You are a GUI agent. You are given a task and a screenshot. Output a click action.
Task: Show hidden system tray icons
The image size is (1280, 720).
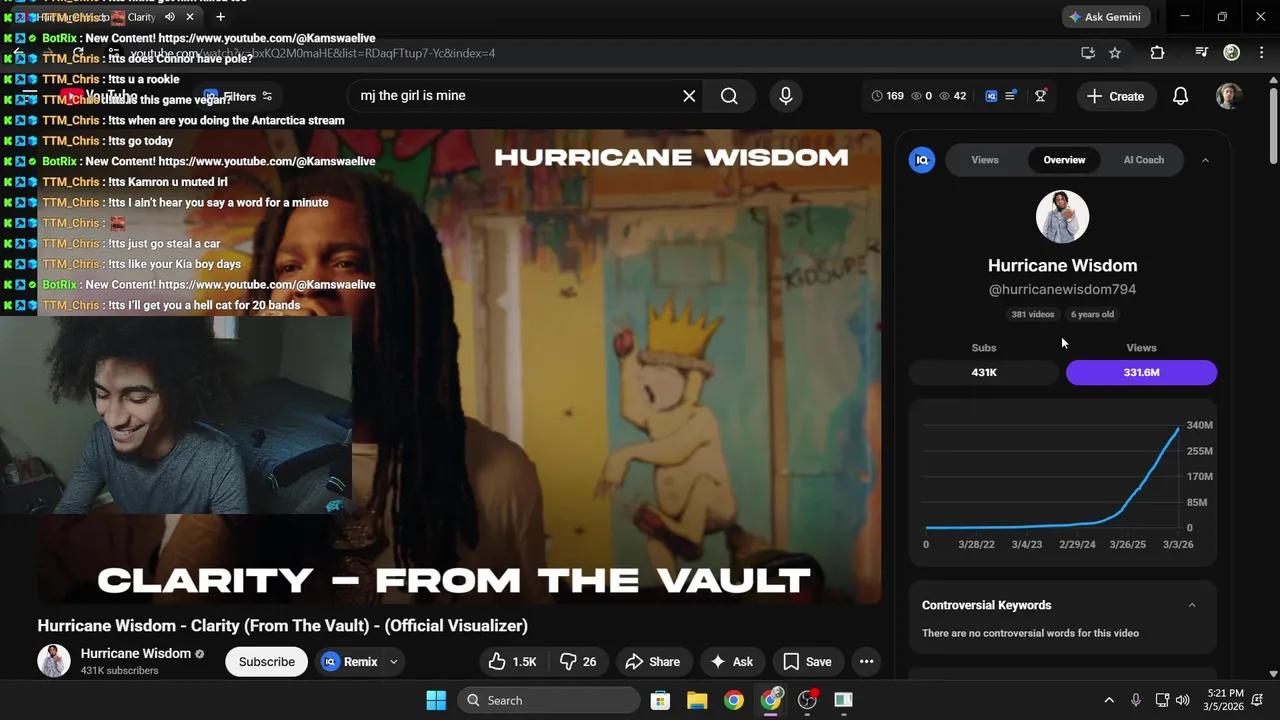(x=1108, y=700)
